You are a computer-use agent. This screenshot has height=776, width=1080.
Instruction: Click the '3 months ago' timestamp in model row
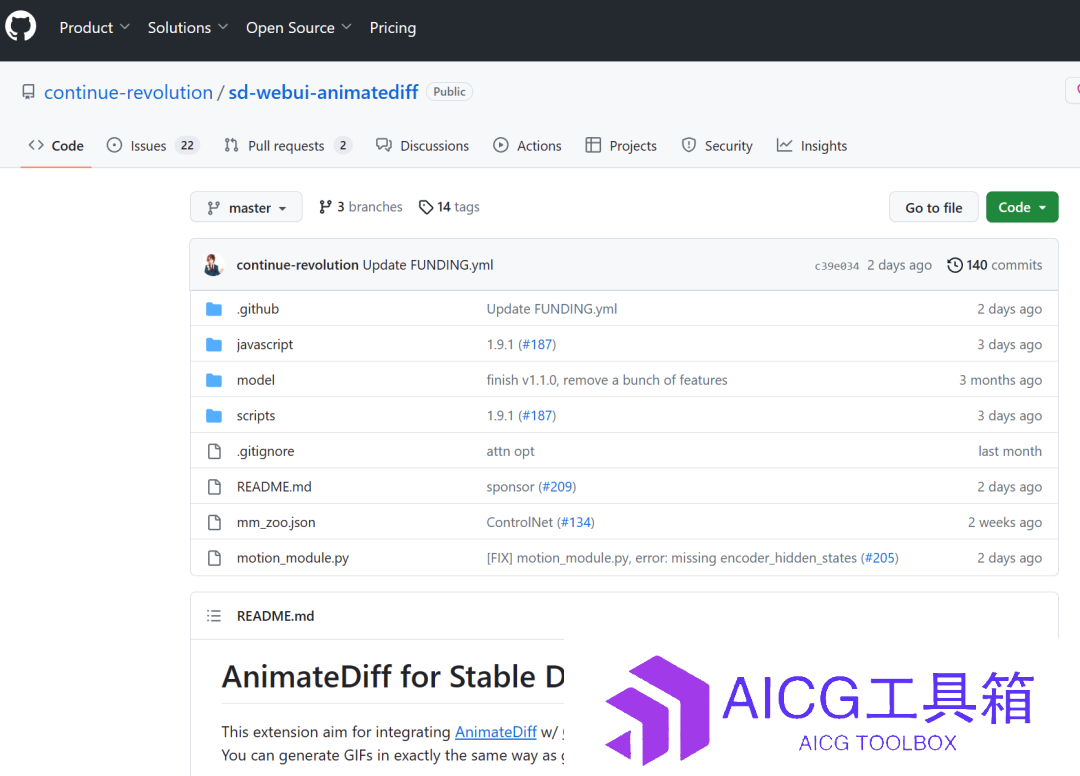coord(1000,380)
